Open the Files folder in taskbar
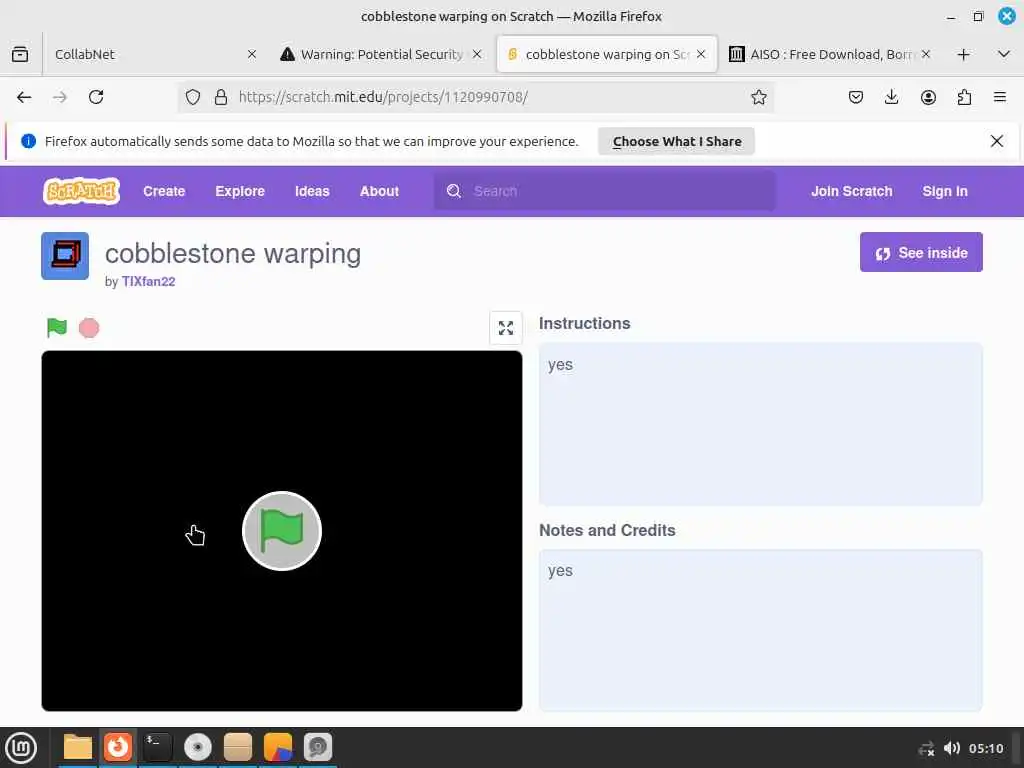Screen dimensions: 1024x768 tap(78, 747)
